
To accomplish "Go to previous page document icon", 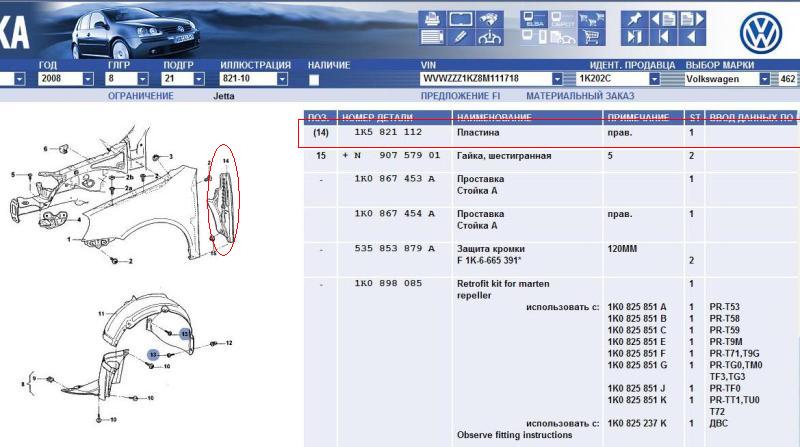I will click(x=663, y=19).
